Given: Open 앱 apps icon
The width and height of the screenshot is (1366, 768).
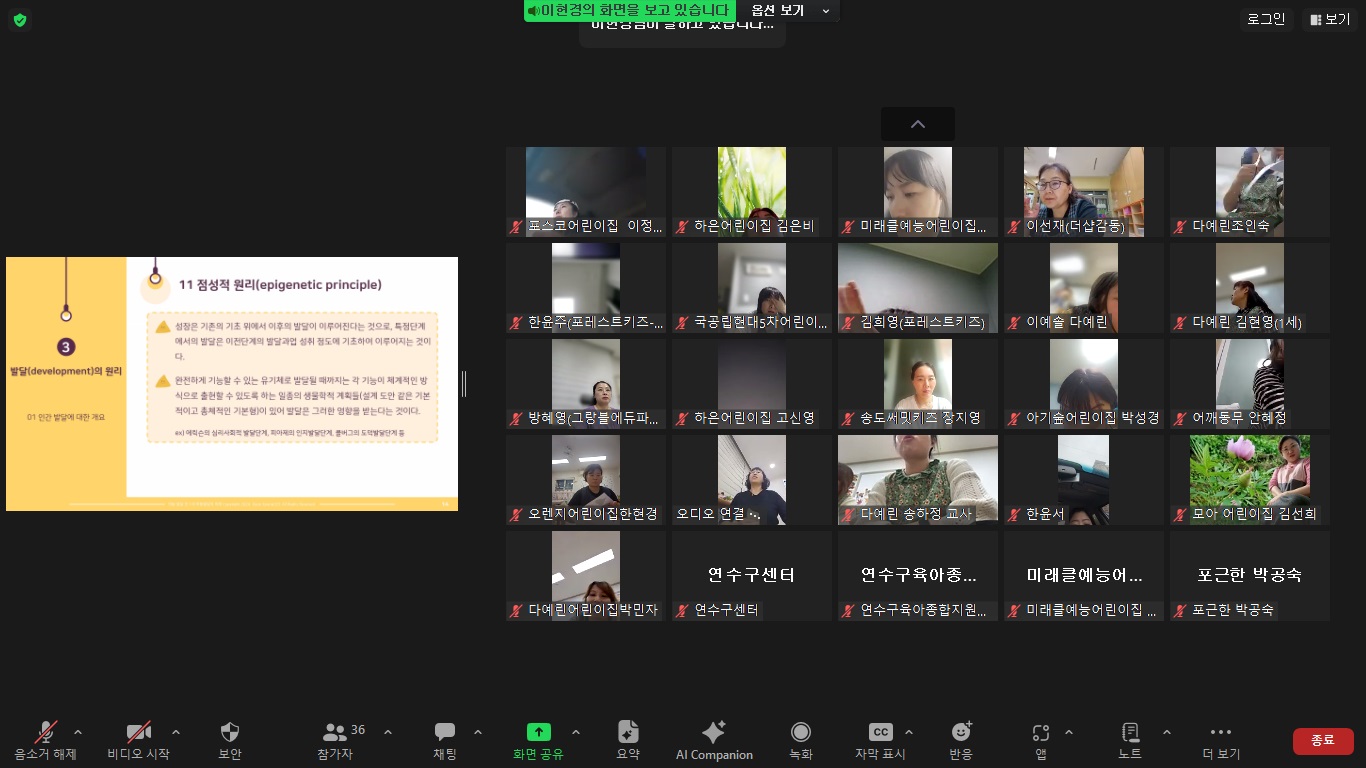Looking at the screenshot, I should (1041, 732).
